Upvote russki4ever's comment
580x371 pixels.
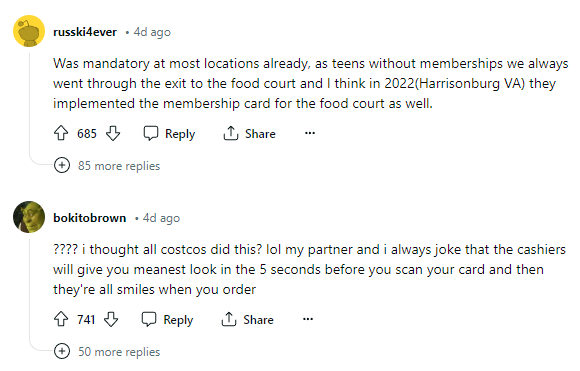pyautogui.click(x=61, y=133)
